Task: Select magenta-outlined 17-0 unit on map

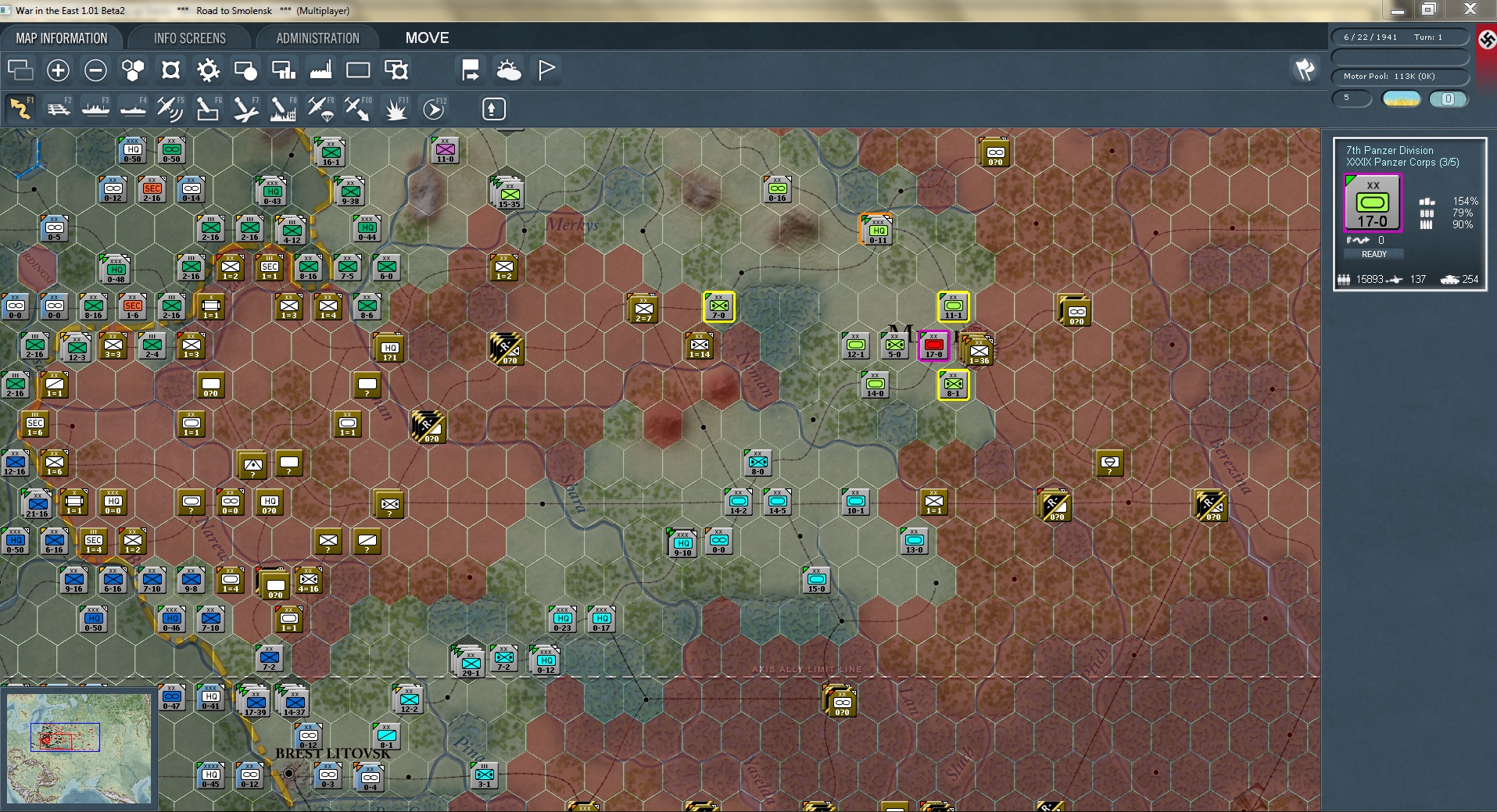Action: [933, 345]
